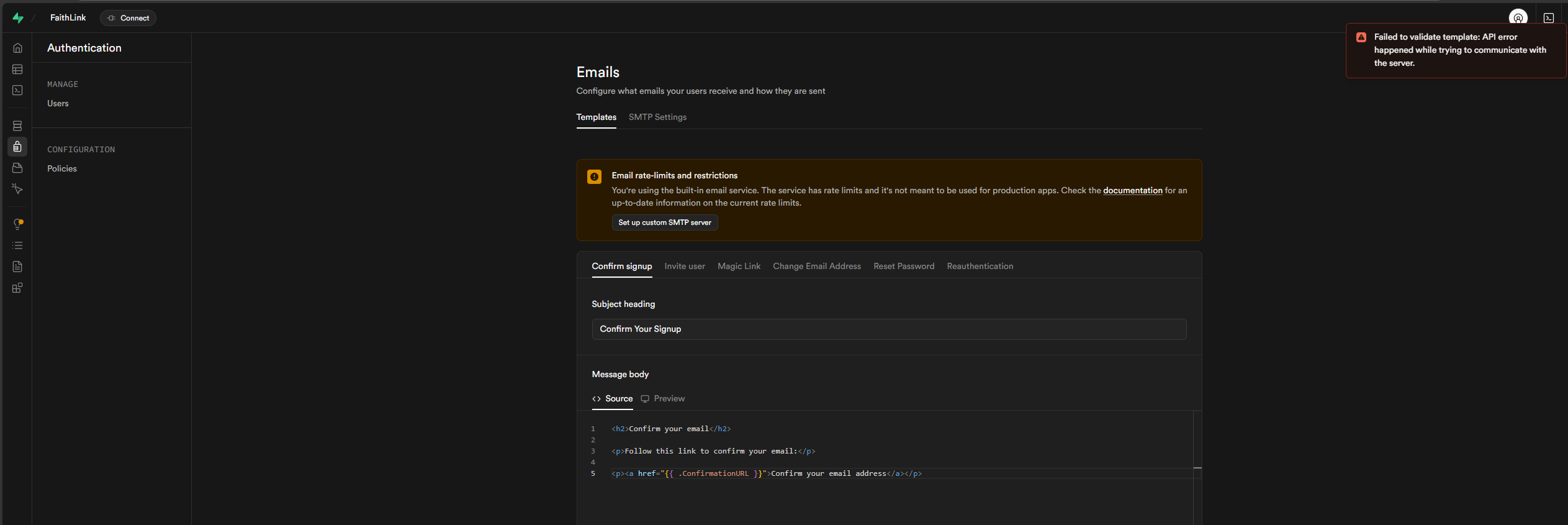Select the Reauthentication template tab
Image resolution: width=1568 pixels, height=525 pixels.
pyautogui.click(x=980, y=267)
